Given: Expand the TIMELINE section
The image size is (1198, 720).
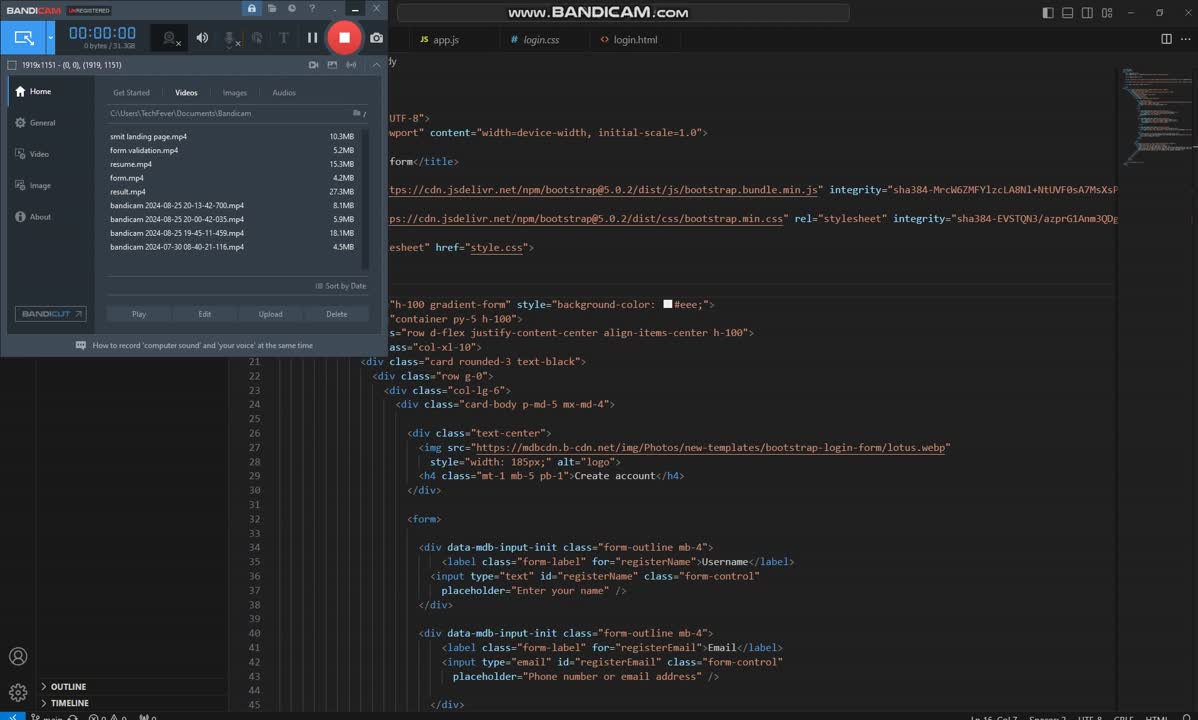Looking at the screenshot, I should 69,703.
